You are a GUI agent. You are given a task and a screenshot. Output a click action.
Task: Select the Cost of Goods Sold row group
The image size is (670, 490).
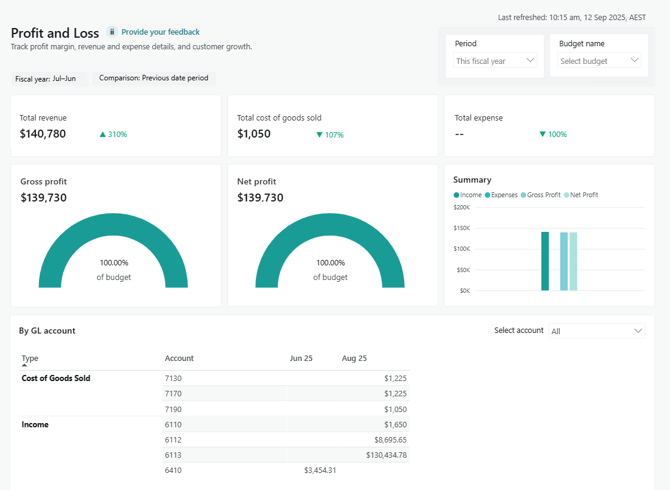pos(56,379)
